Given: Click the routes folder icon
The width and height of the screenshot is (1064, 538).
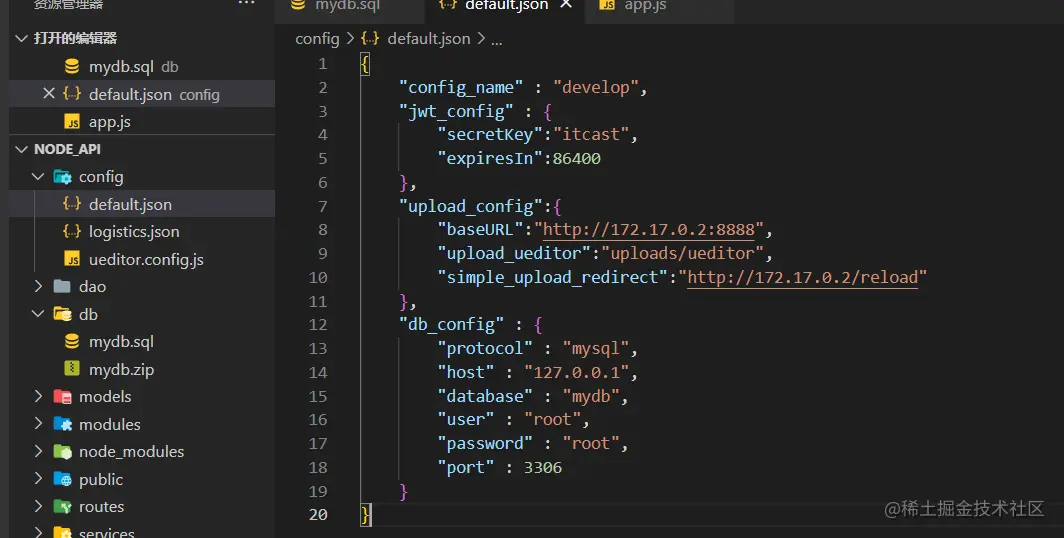Looking at the screenshot, I should [62, 506].
